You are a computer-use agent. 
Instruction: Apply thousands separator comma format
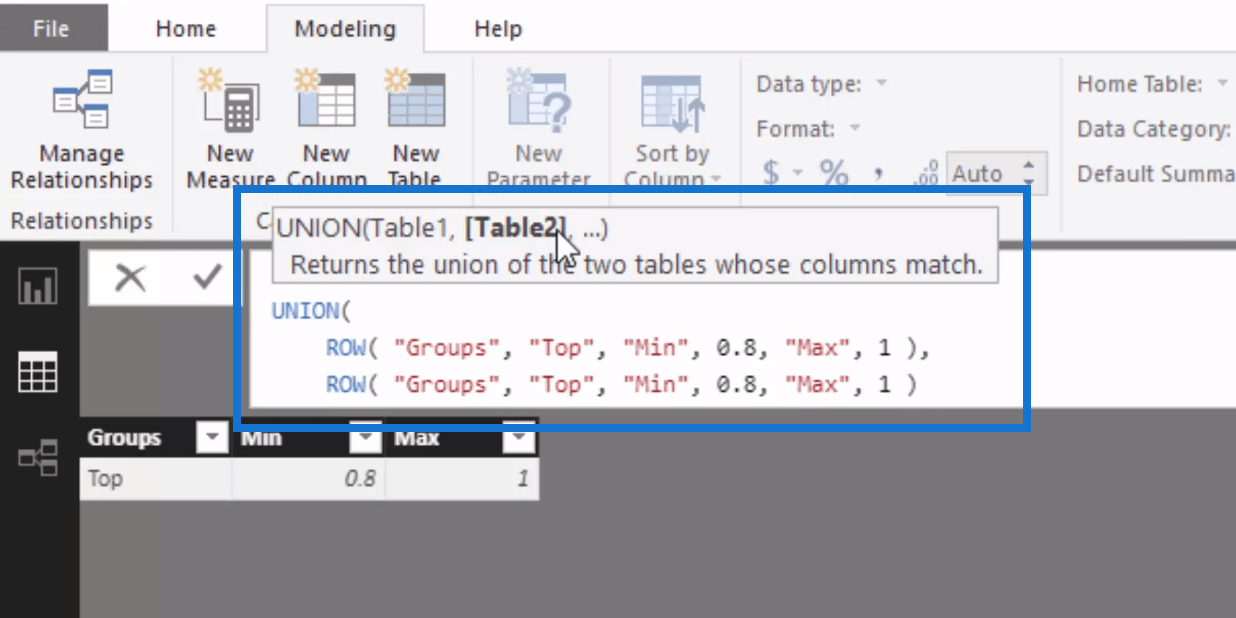(878, 173)
